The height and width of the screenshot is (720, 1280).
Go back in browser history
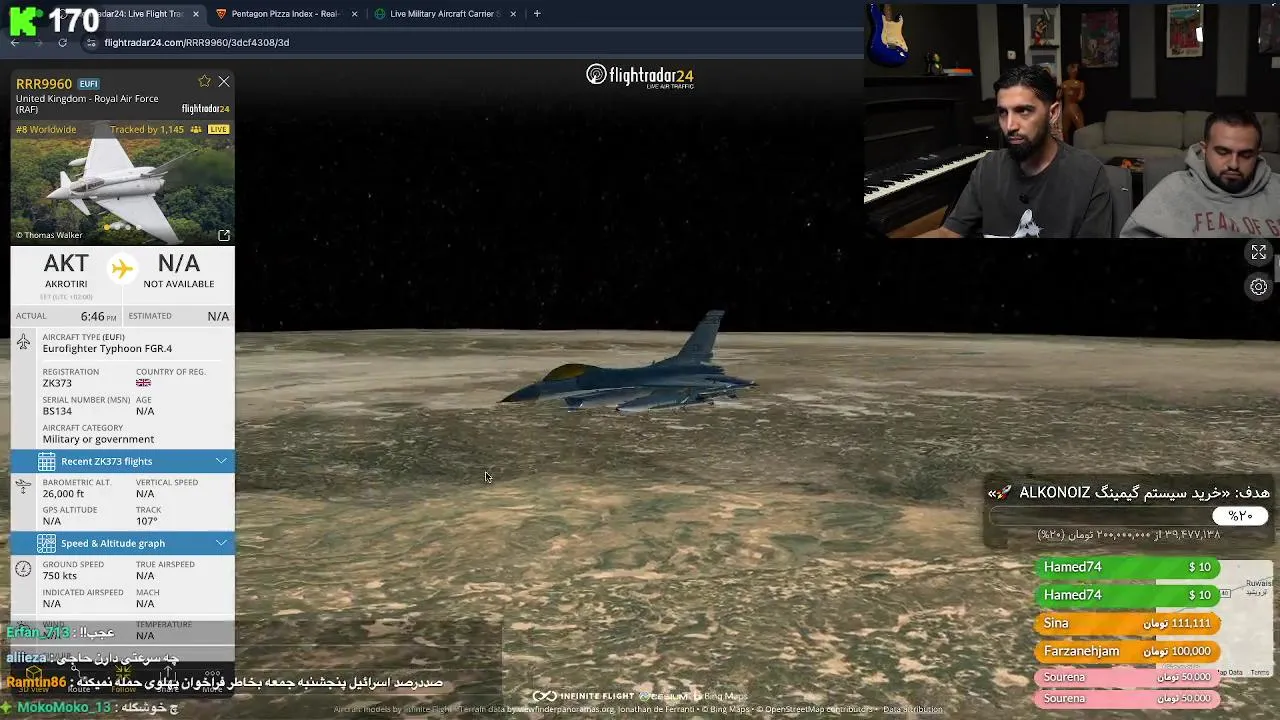click(x=15, y=43)
